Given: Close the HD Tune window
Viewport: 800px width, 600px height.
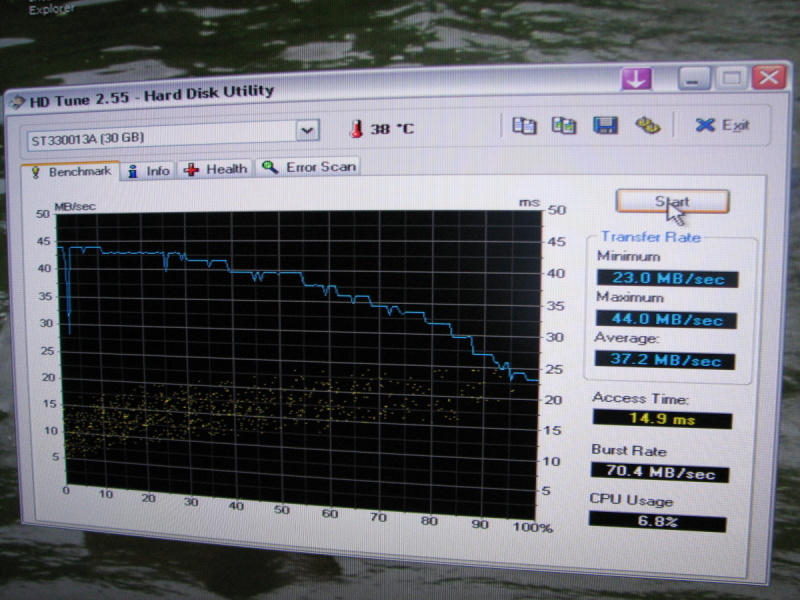Looking at the screenshot, I should (768, 78).
